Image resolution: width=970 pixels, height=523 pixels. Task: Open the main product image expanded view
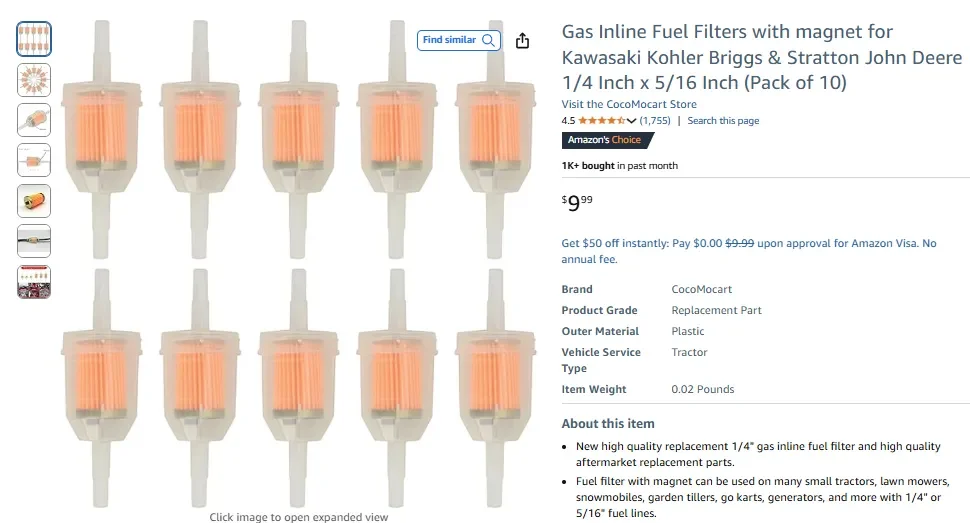coord(297,260)
